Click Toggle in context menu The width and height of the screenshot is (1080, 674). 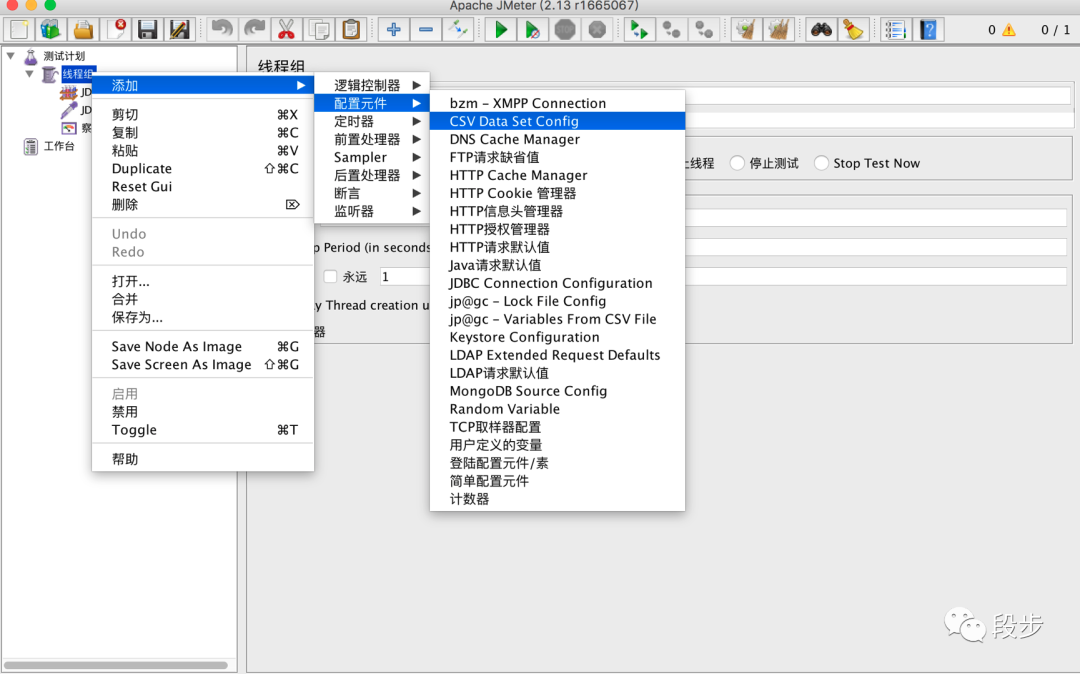(203, 430)
